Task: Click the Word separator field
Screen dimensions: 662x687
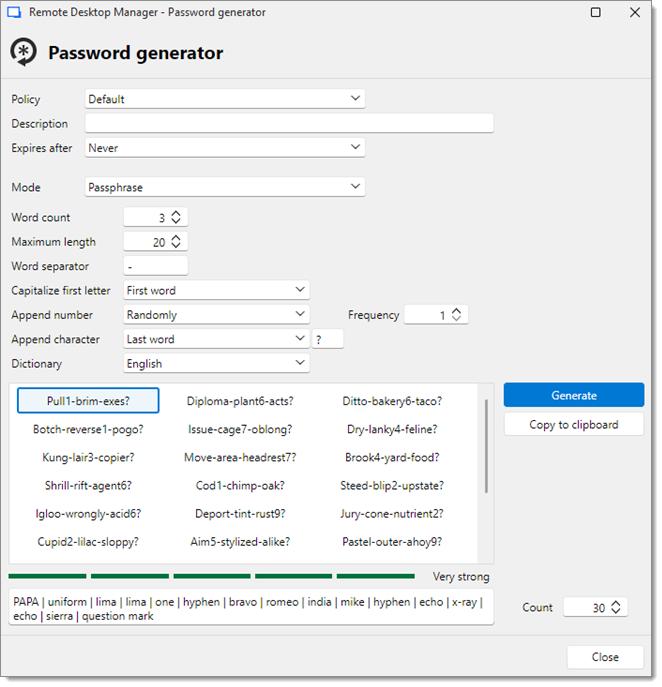Action: point(156,266)
